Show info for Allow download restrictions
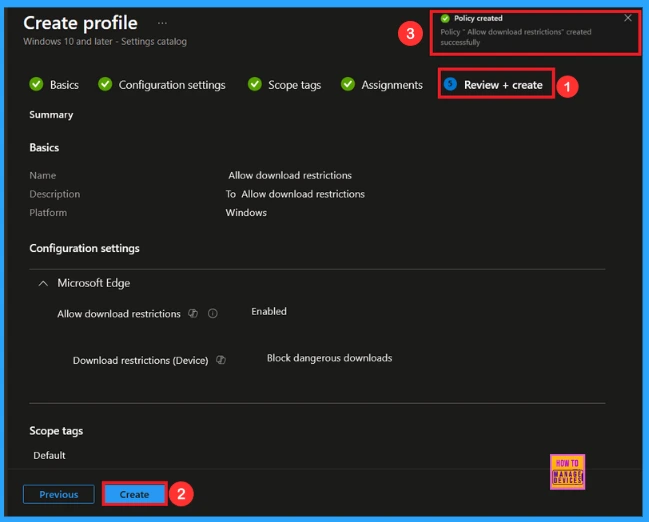 pos(212,313)
